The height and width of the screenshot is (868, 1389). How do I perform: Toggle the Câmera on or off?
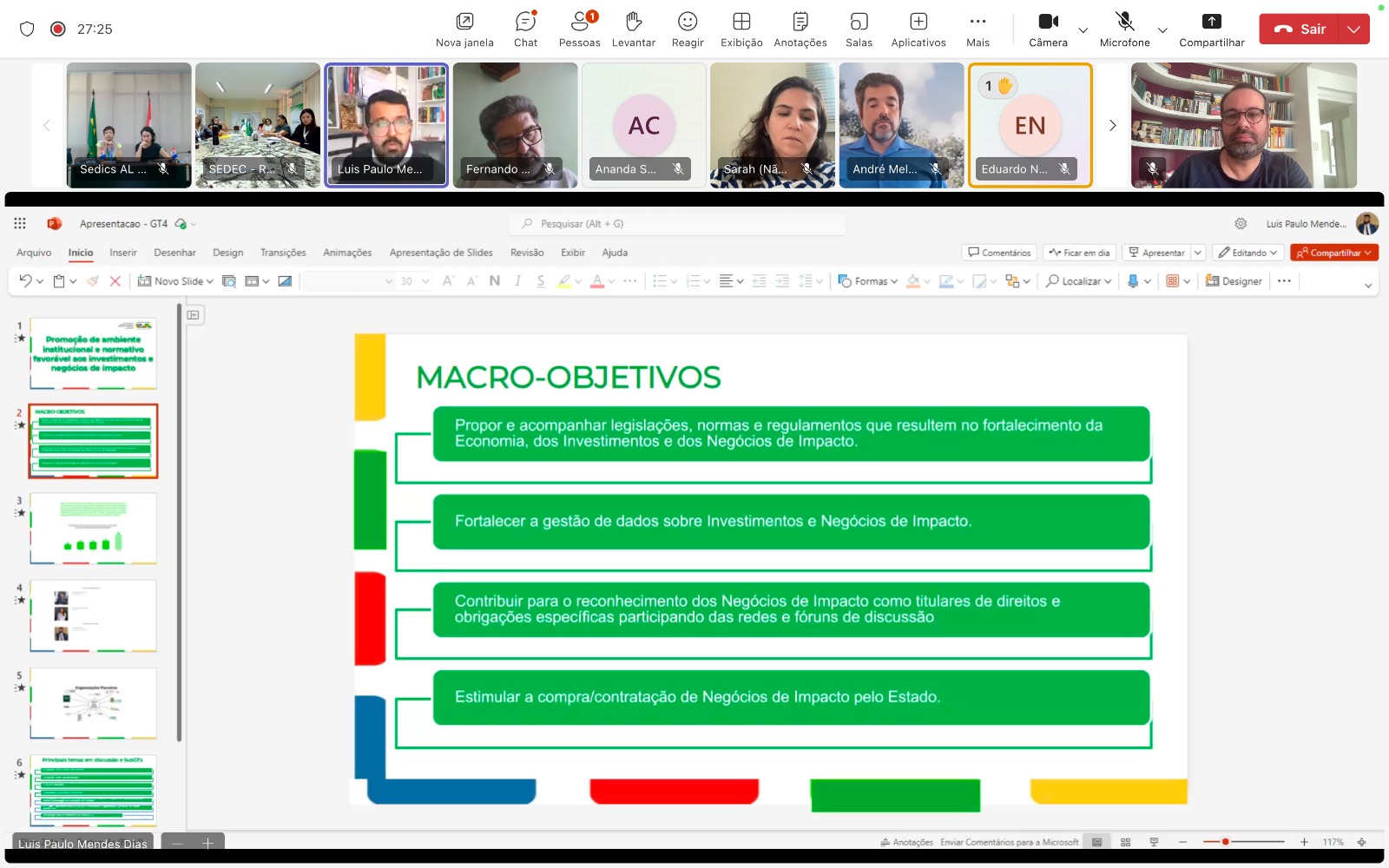click(x=1048, y=29)
